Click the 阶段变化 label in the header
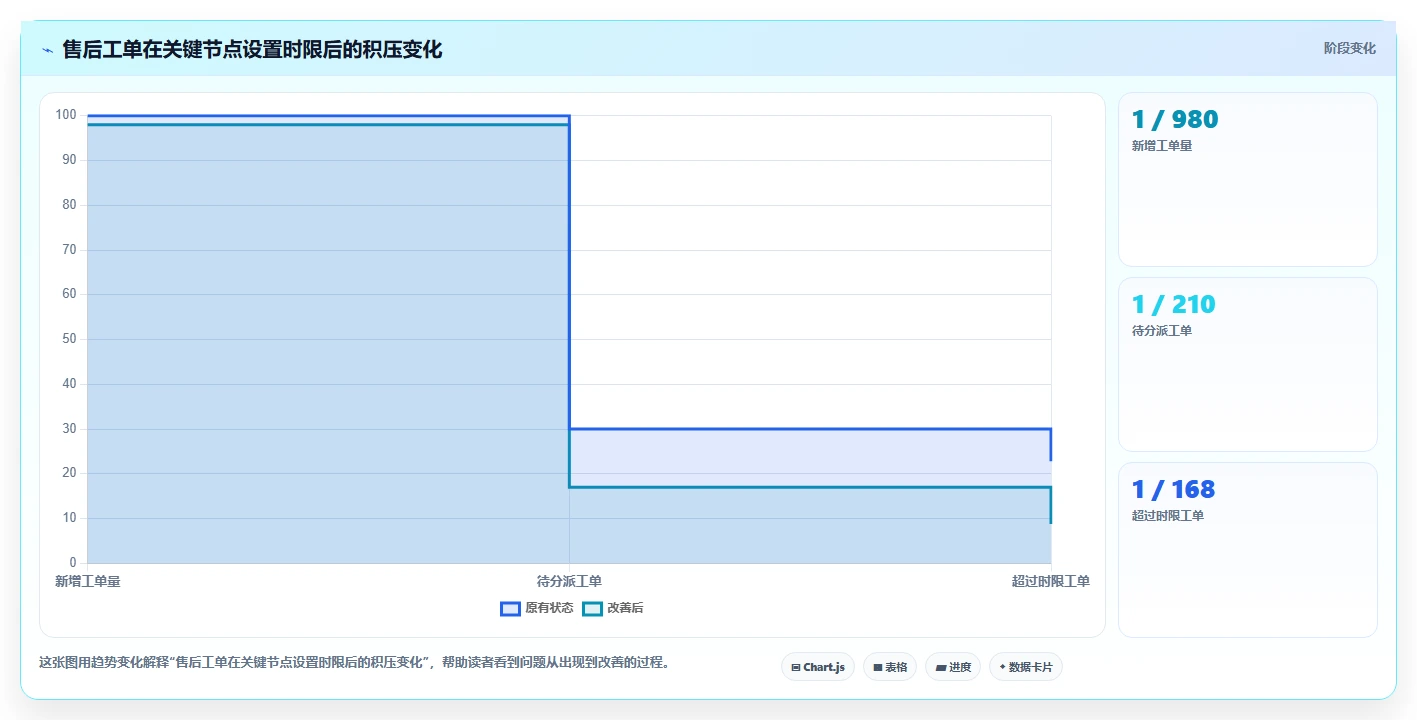1417x720 pixels. [1349, 48]
